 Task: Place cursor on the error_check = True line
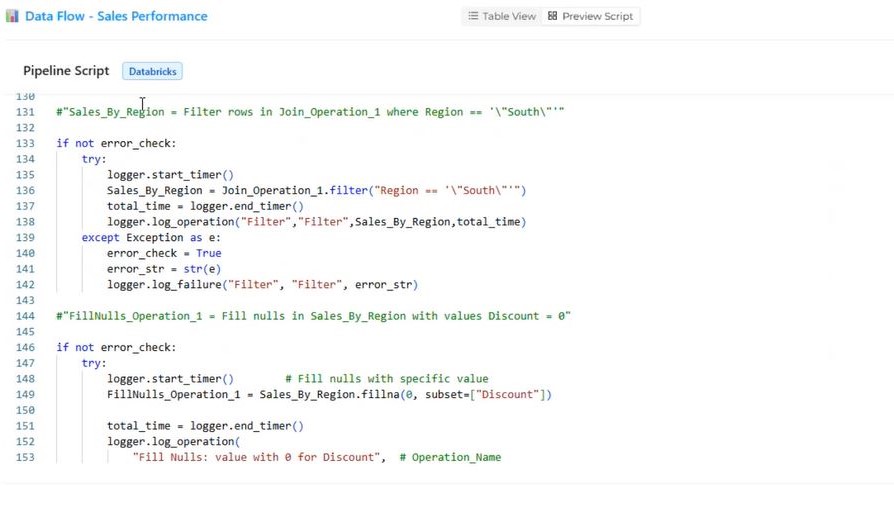164,253
